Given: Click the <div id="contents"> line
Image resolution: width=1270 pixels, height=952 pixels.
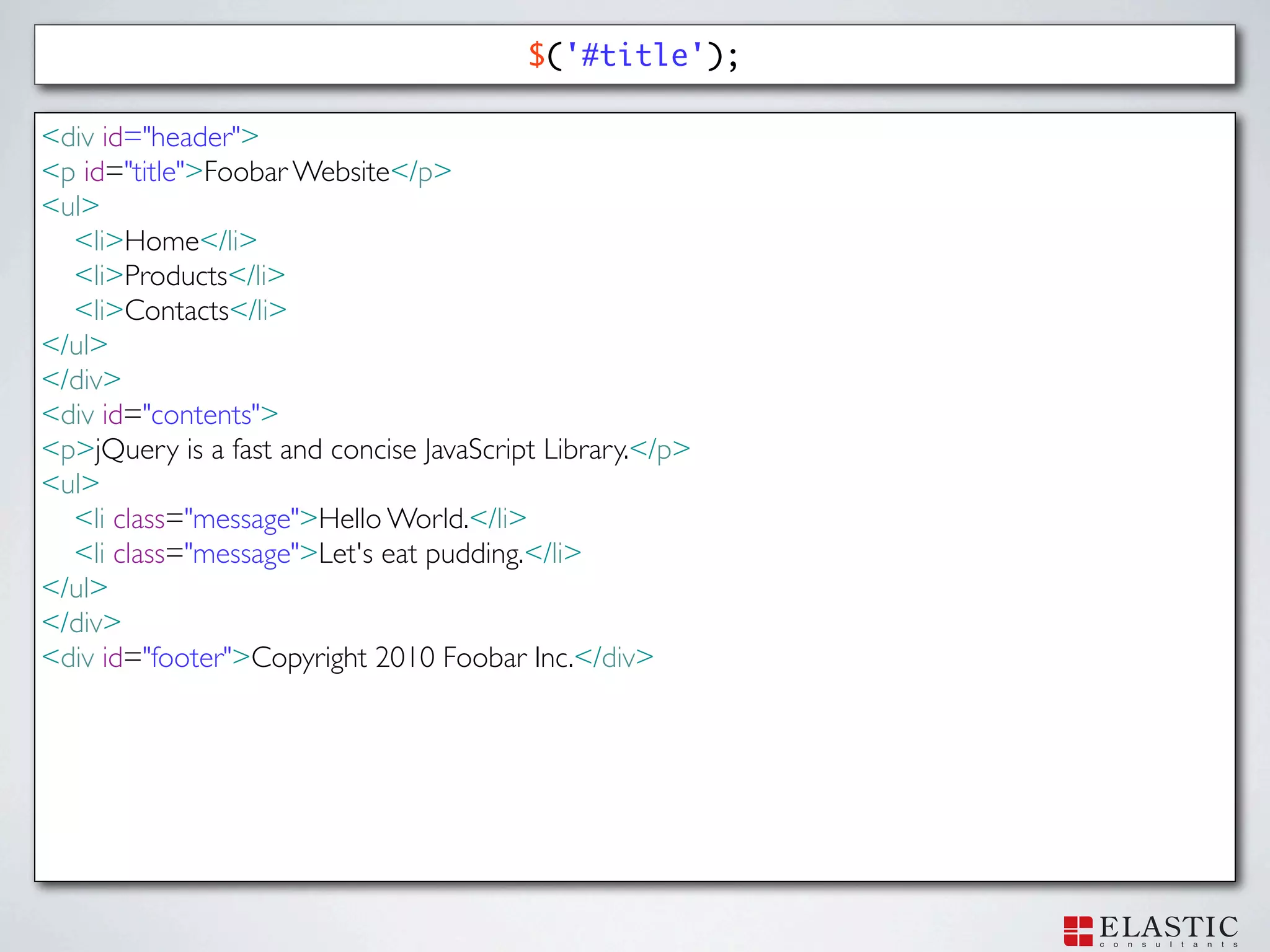Looking at the screenshot, I should (160, 415).
